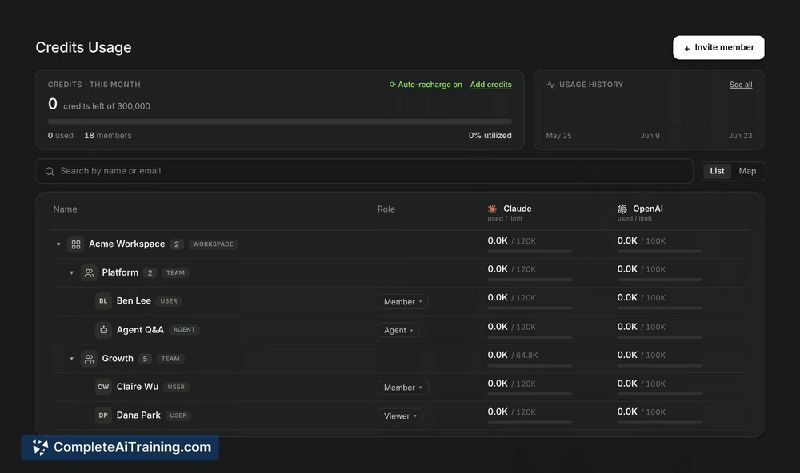Click the search magnifier icon
The height and width of the screenshot is (473, 800).
pos(49,171)
